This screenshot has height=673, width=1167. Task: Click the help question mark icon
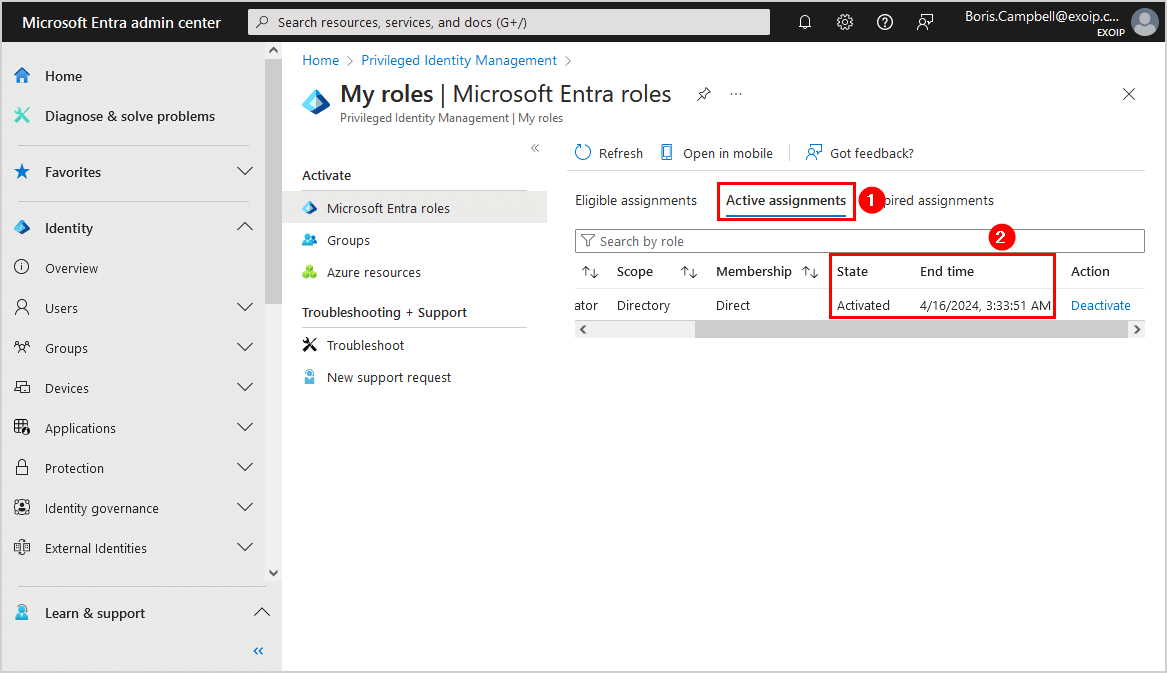[x=885, y=22]
